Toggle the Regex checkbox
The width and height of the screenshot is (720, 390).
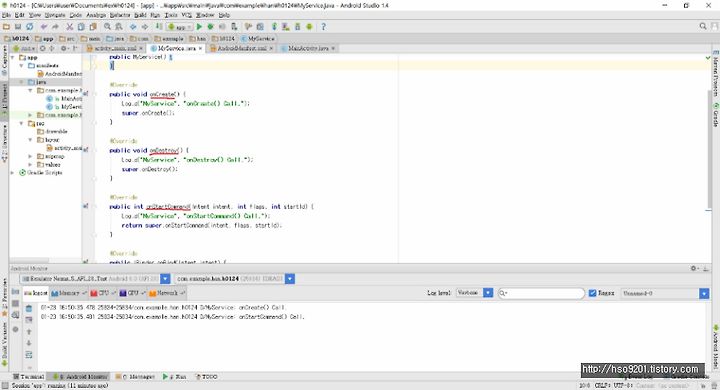pyautogui.click(x=592, y=293)
